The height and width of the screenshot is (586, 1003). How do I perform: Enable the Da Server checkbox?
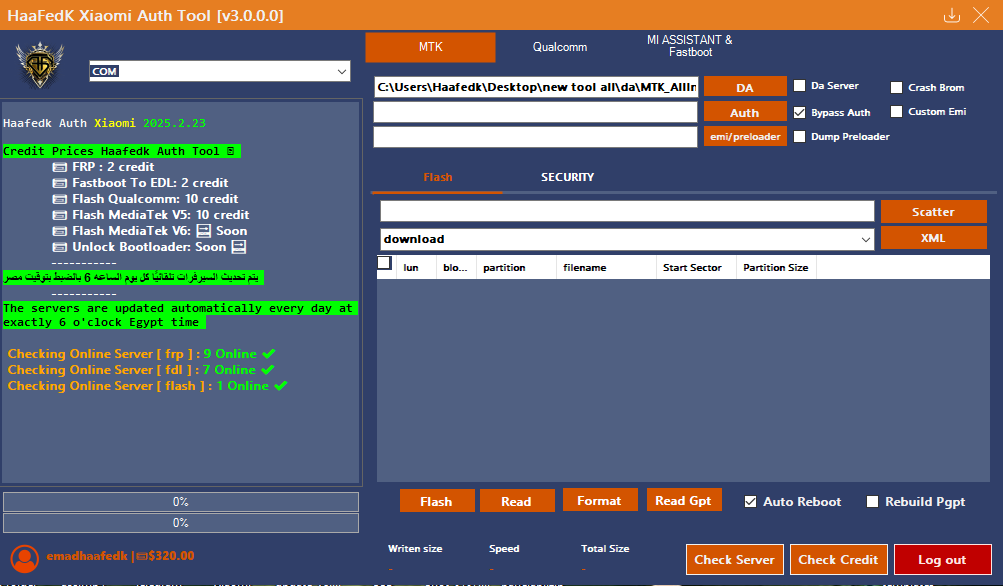click(800, 86)
